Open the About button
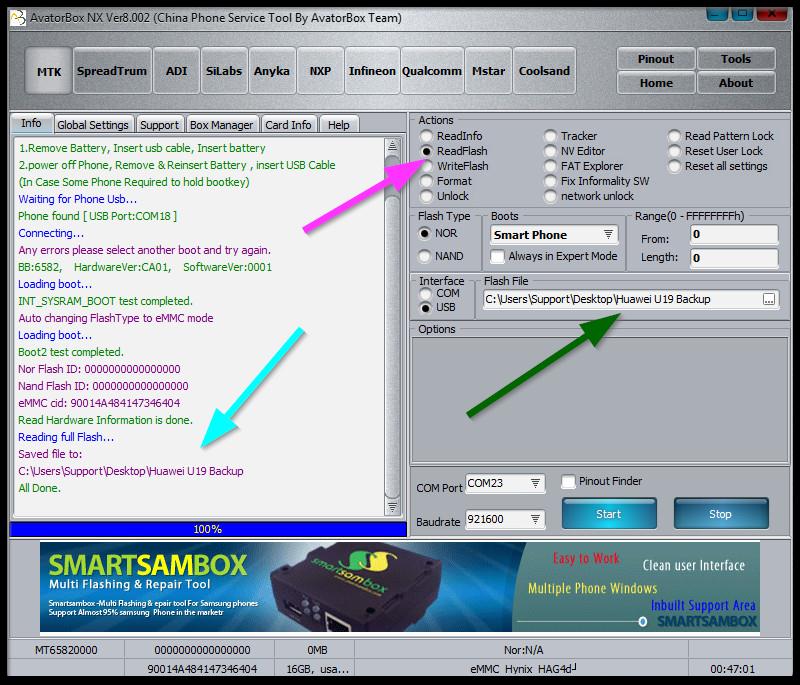The height and width of the screenshot is (685, 800). (736, 83)
